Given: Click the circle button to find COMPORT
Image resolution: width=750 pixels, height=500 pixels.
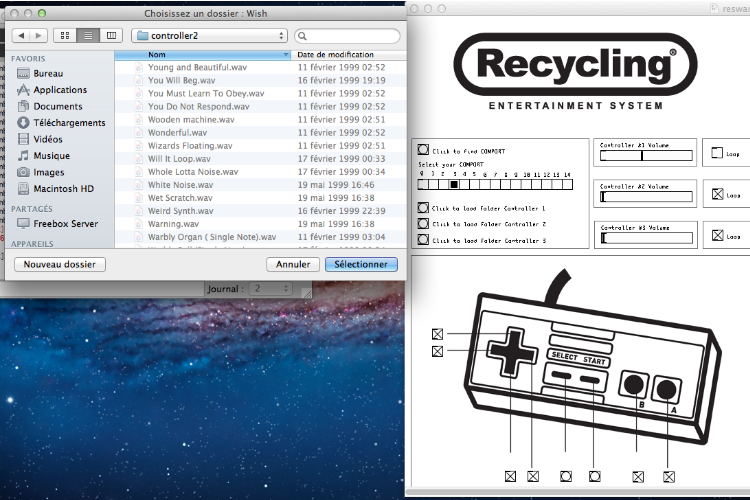Looking at the screenshot, I should [423, 150].
